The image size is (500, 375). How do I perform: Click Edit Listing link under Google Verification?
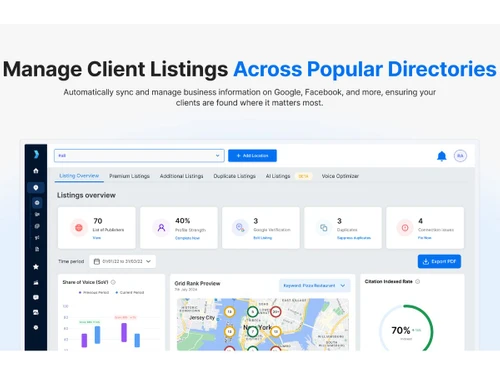click(x=263, y=238)
